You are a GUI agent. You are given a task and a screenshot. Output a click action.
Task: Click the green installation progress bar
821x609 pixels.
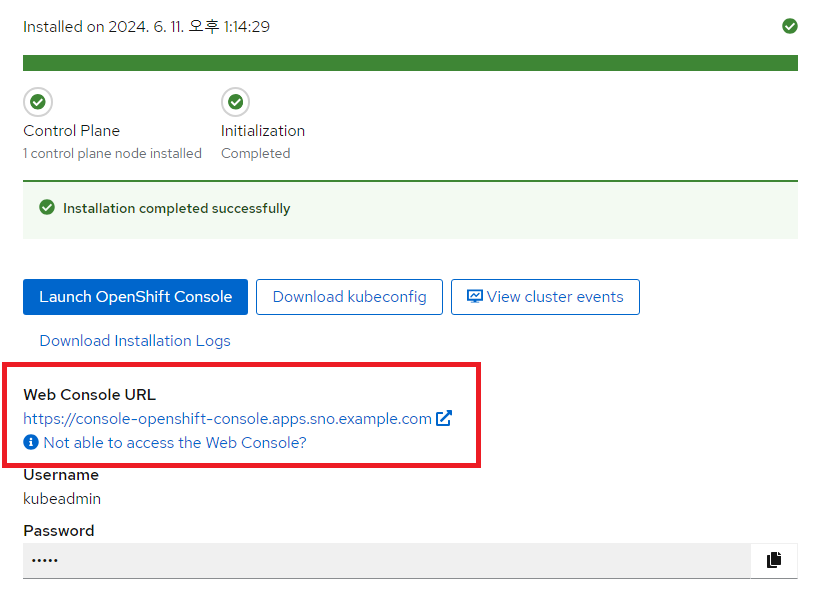(x=410, y=63)
